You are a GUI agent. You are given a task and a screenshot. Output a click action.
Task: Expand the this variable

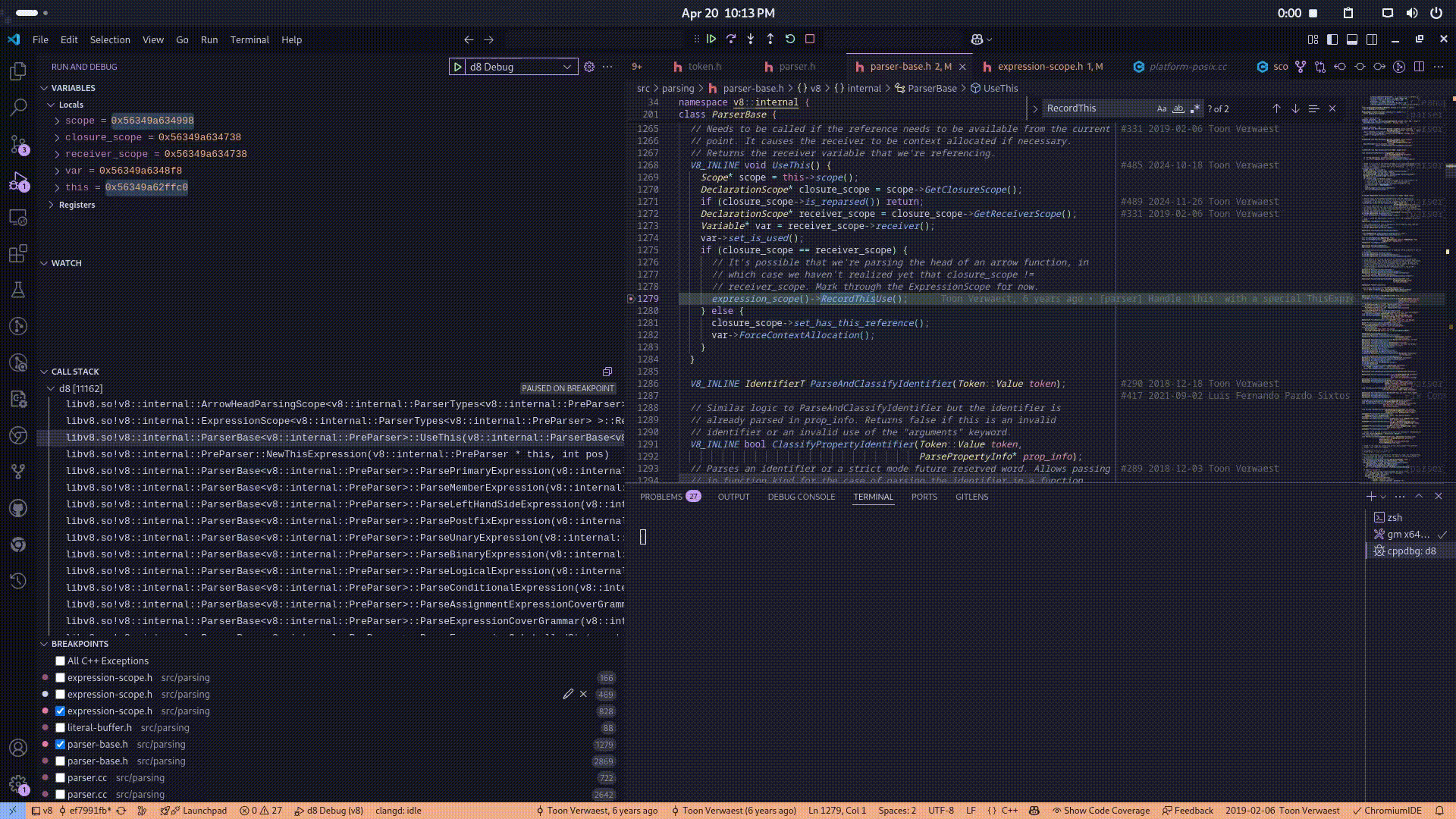pyautogui.click(x=57, y=187)
